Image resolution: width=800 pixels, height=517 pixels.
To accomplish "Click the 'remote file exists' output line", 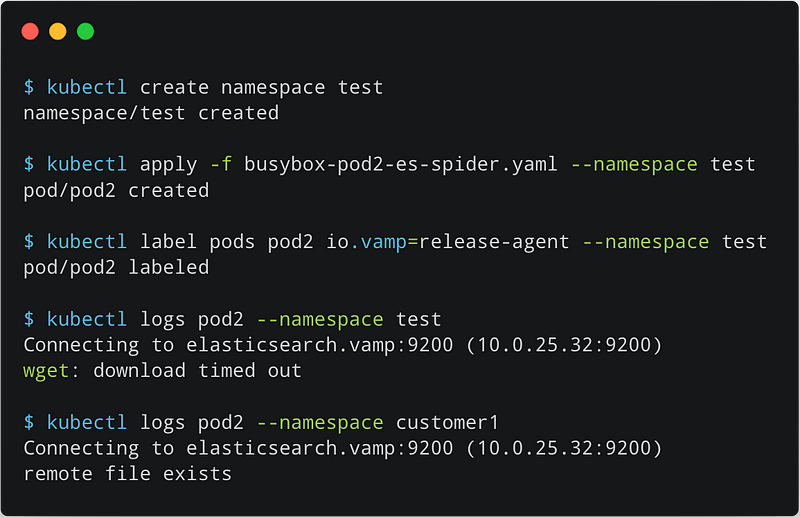I will pyautogui.click(x=128, y=474).
